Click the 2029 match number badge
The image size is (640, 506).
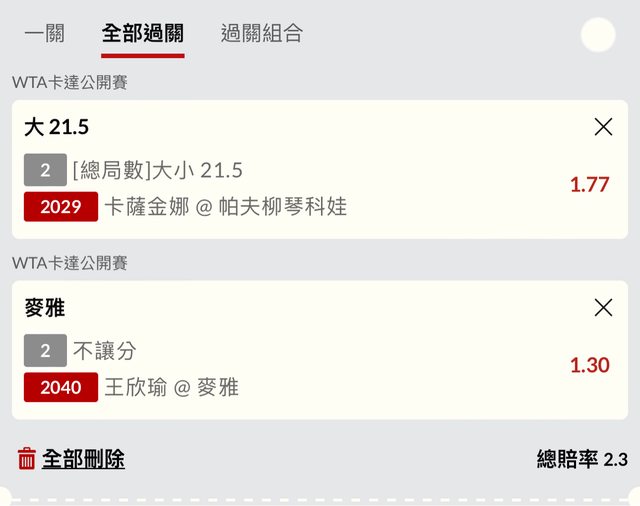(x=61, y=207)
